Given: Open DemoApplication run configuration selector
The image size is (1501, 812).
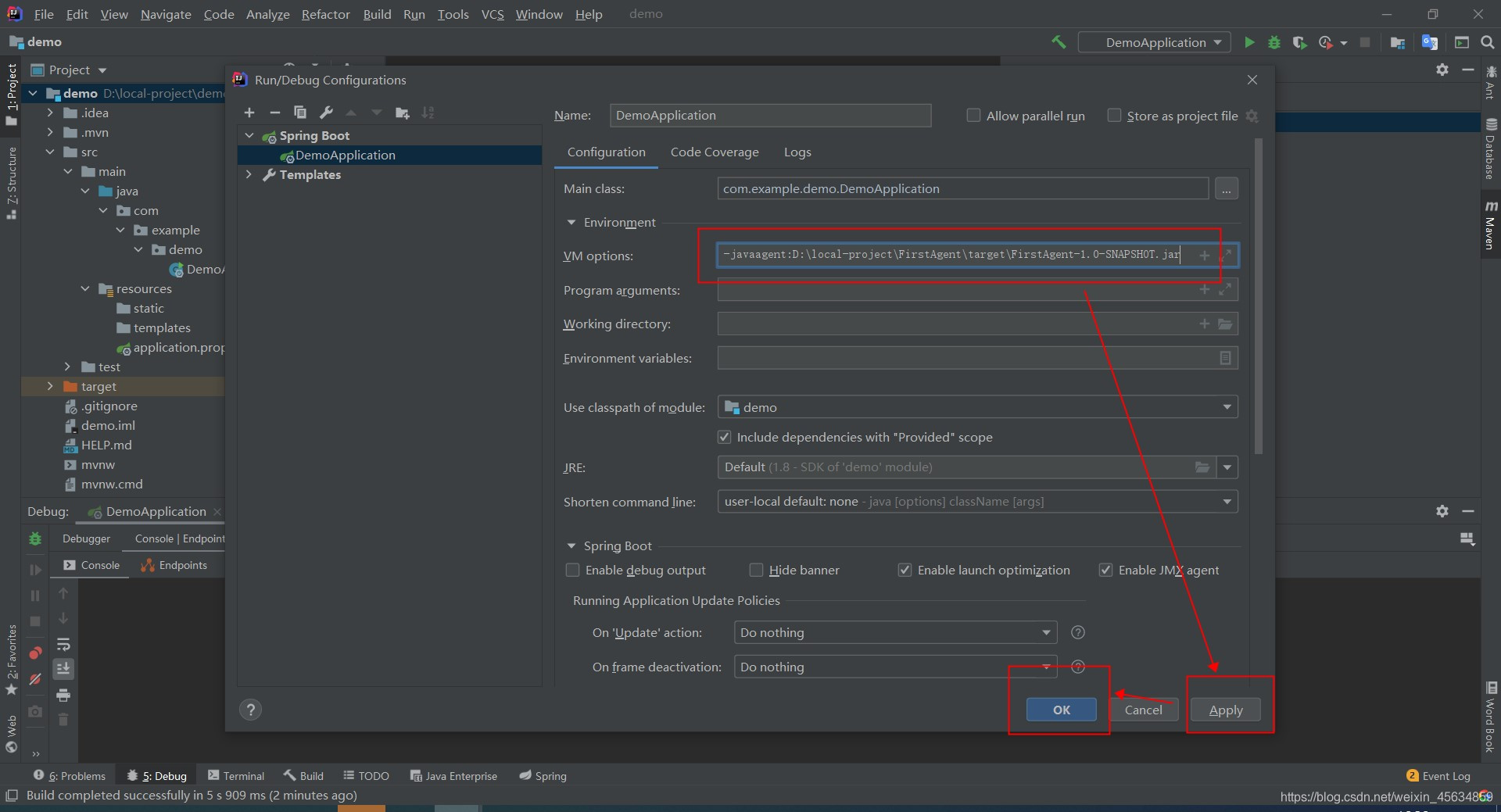Looking at the screenshot, I should 1154,42.
